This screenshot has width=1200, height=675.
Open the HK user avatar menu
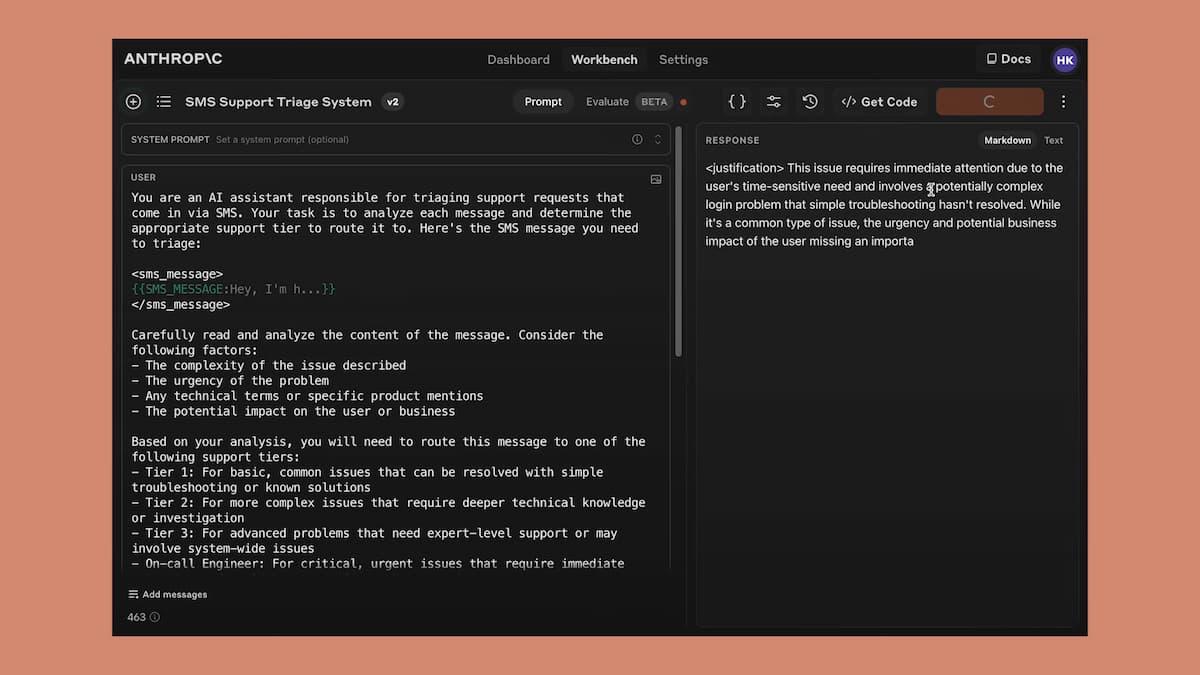click(x=1065, y=60)
